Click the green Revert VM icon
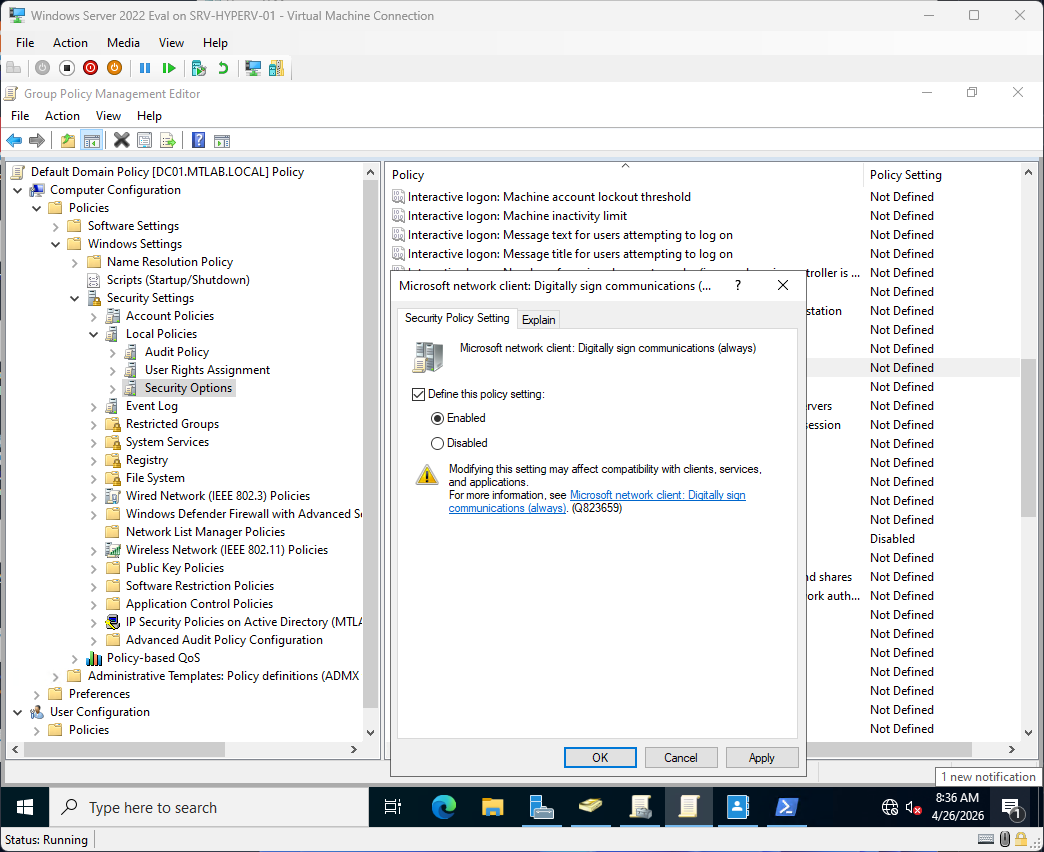 223,68
